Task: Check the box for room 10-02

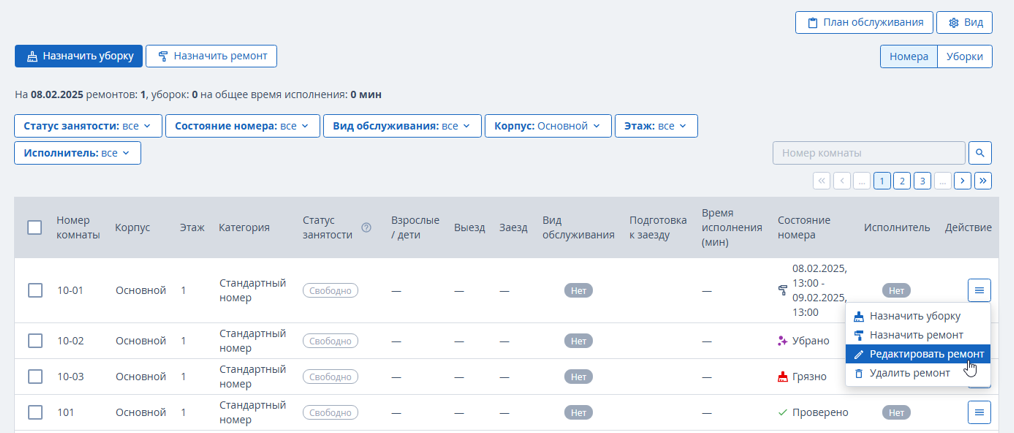Action: [x=35, y=341]
